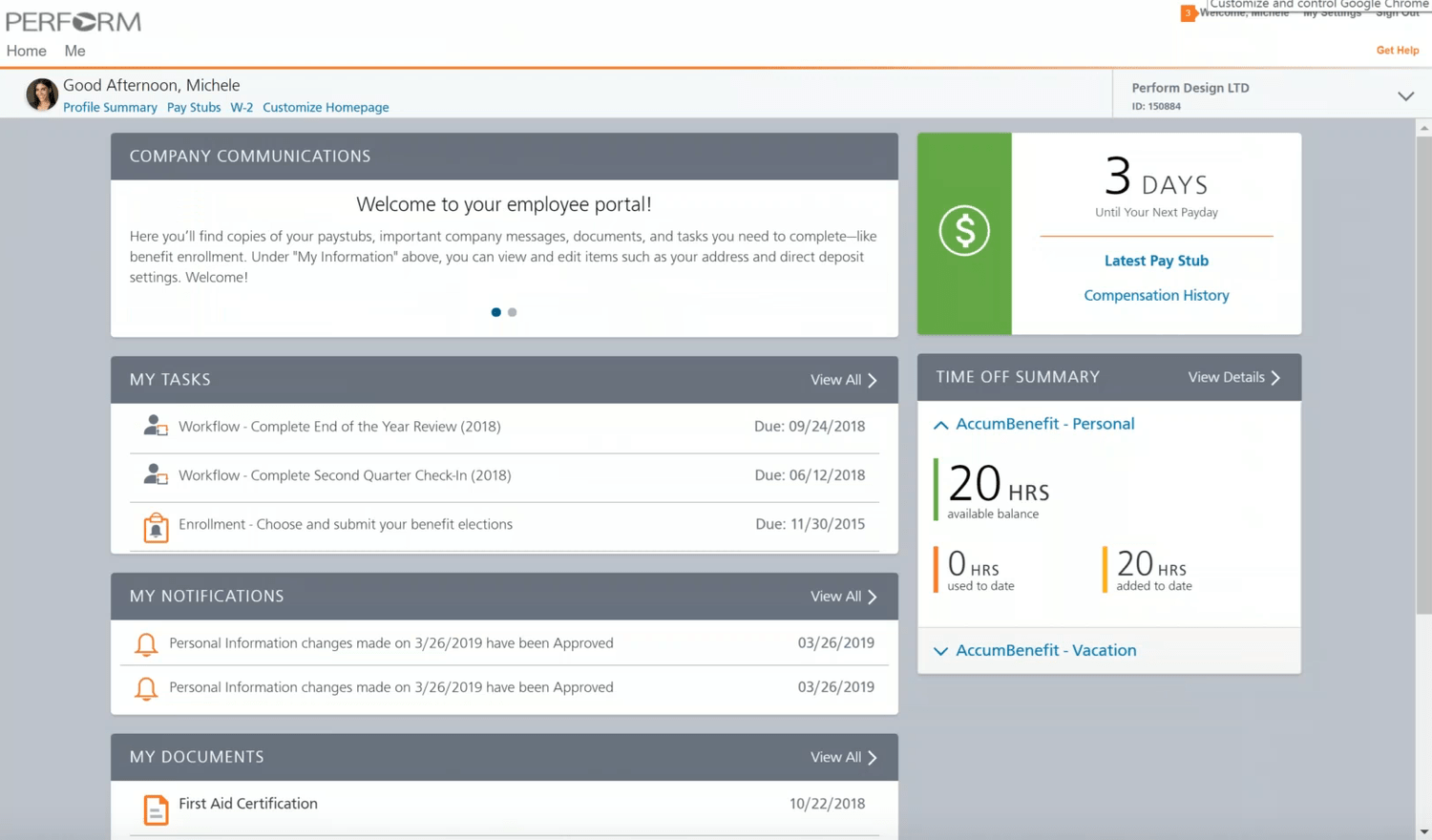Click the enrollment clipboard icon

156,527
